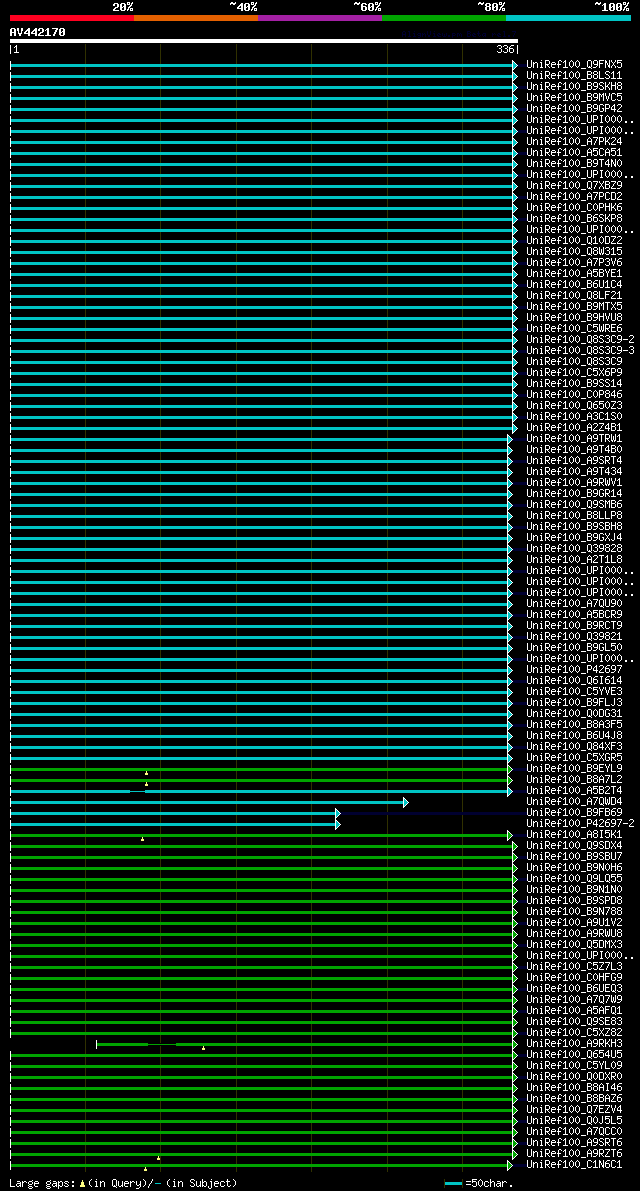The width and height of the screenshot is (640, 1191).
Task: Click the UniRef100_Q7XBZ9 label
Action: pyautogui.click(x=574, y=185)
